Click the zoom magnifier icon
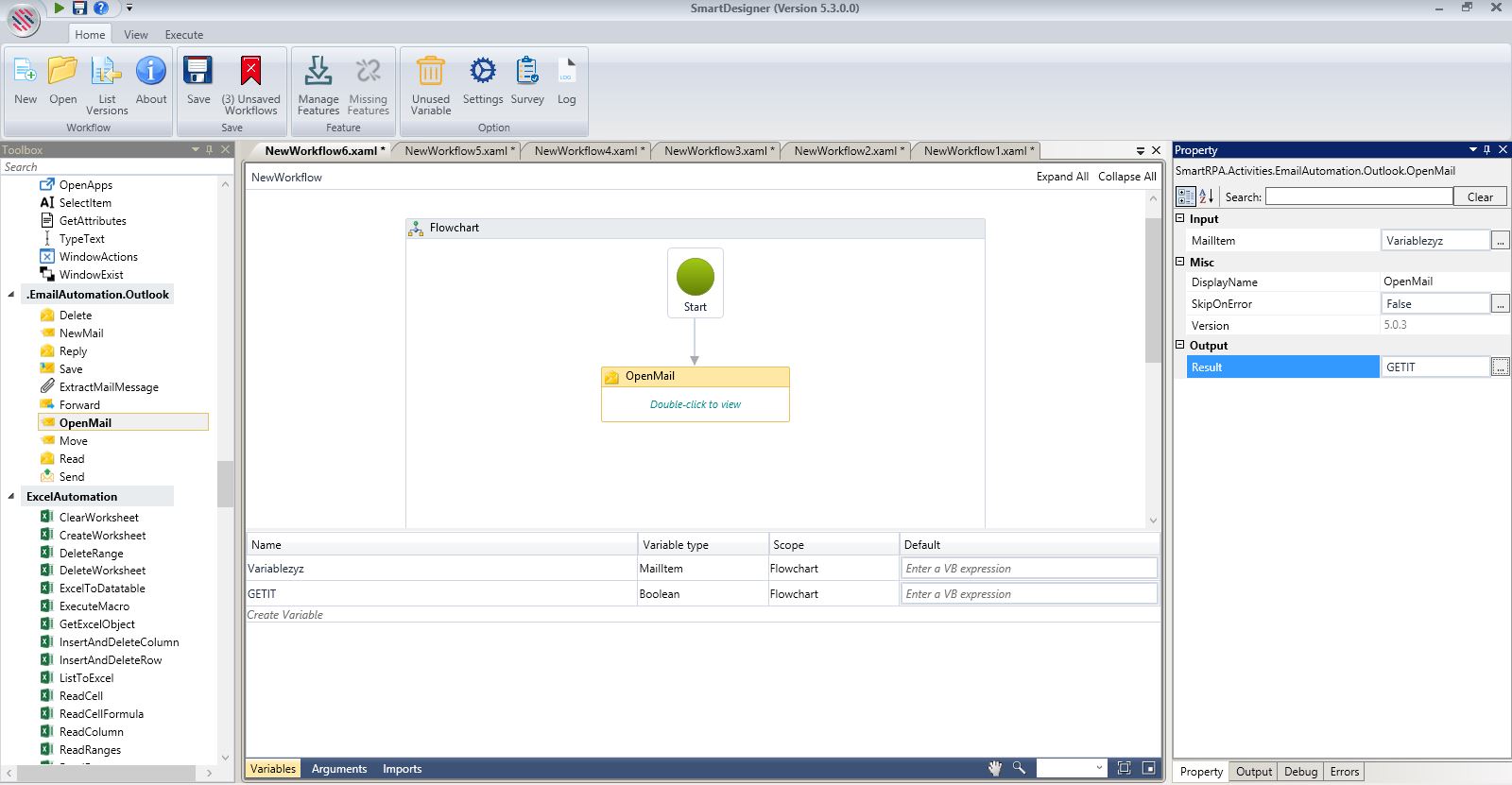 (x=1019, y=768)
